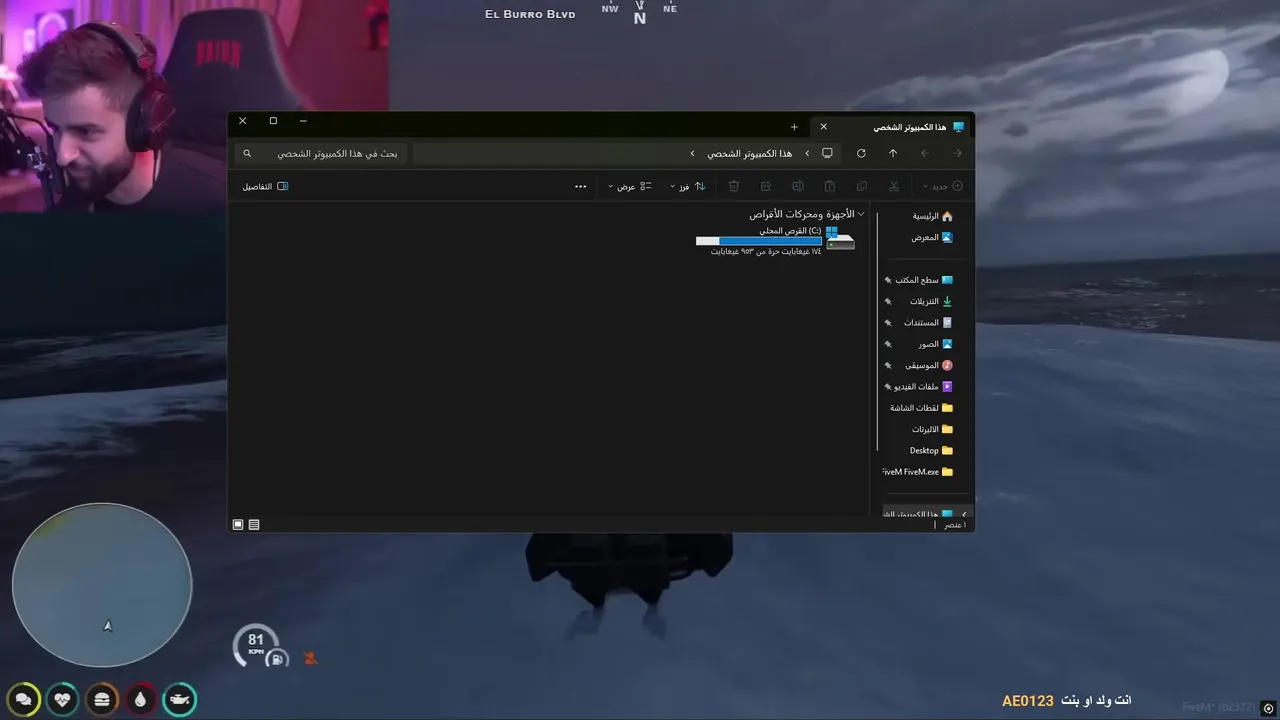Select the Copy icon in Explorer toolbar

click(x=862, y=186)
